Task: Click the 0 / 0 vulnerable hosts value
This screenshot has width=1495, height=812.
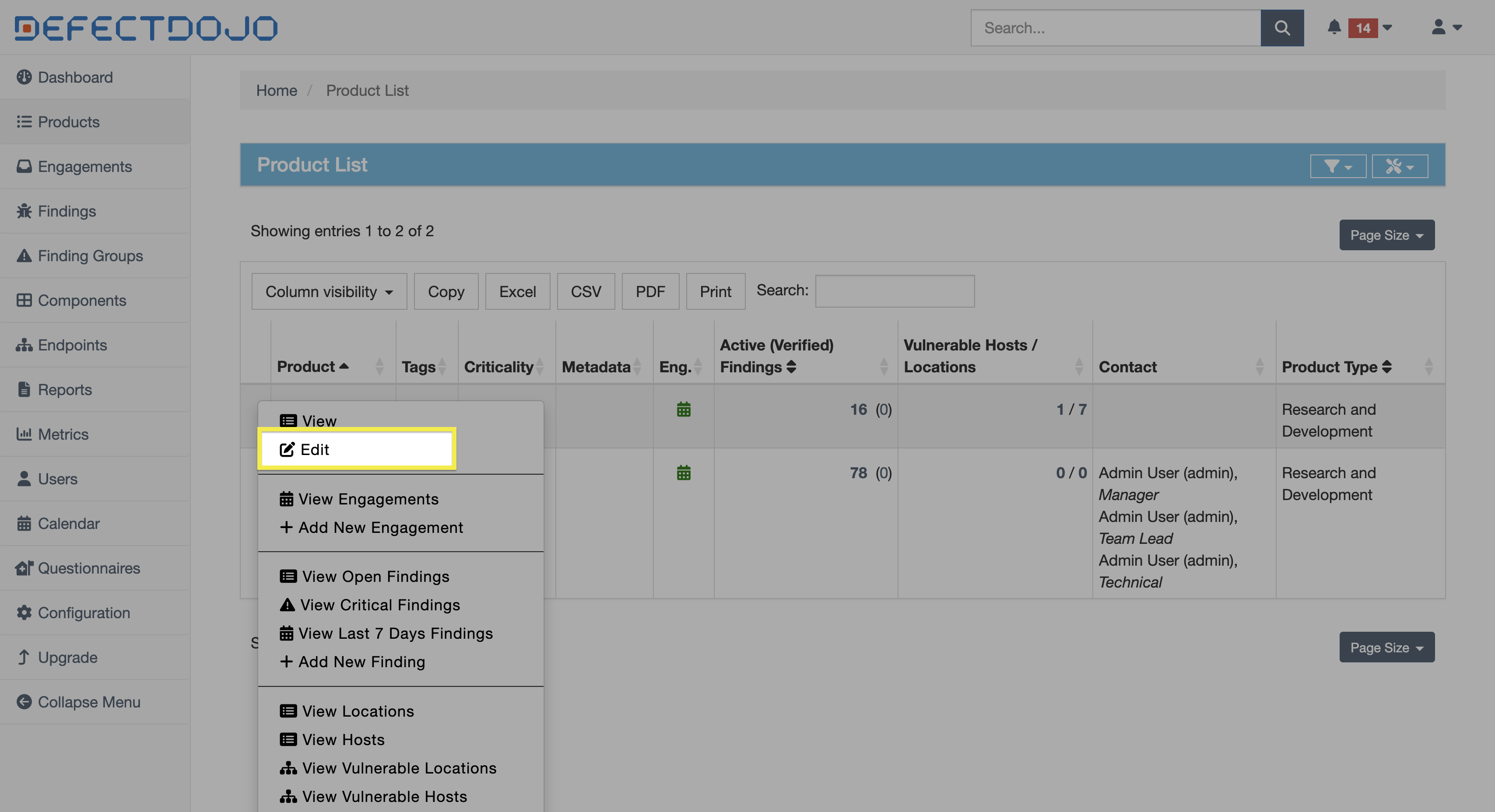Action: tap(1071, 472)
